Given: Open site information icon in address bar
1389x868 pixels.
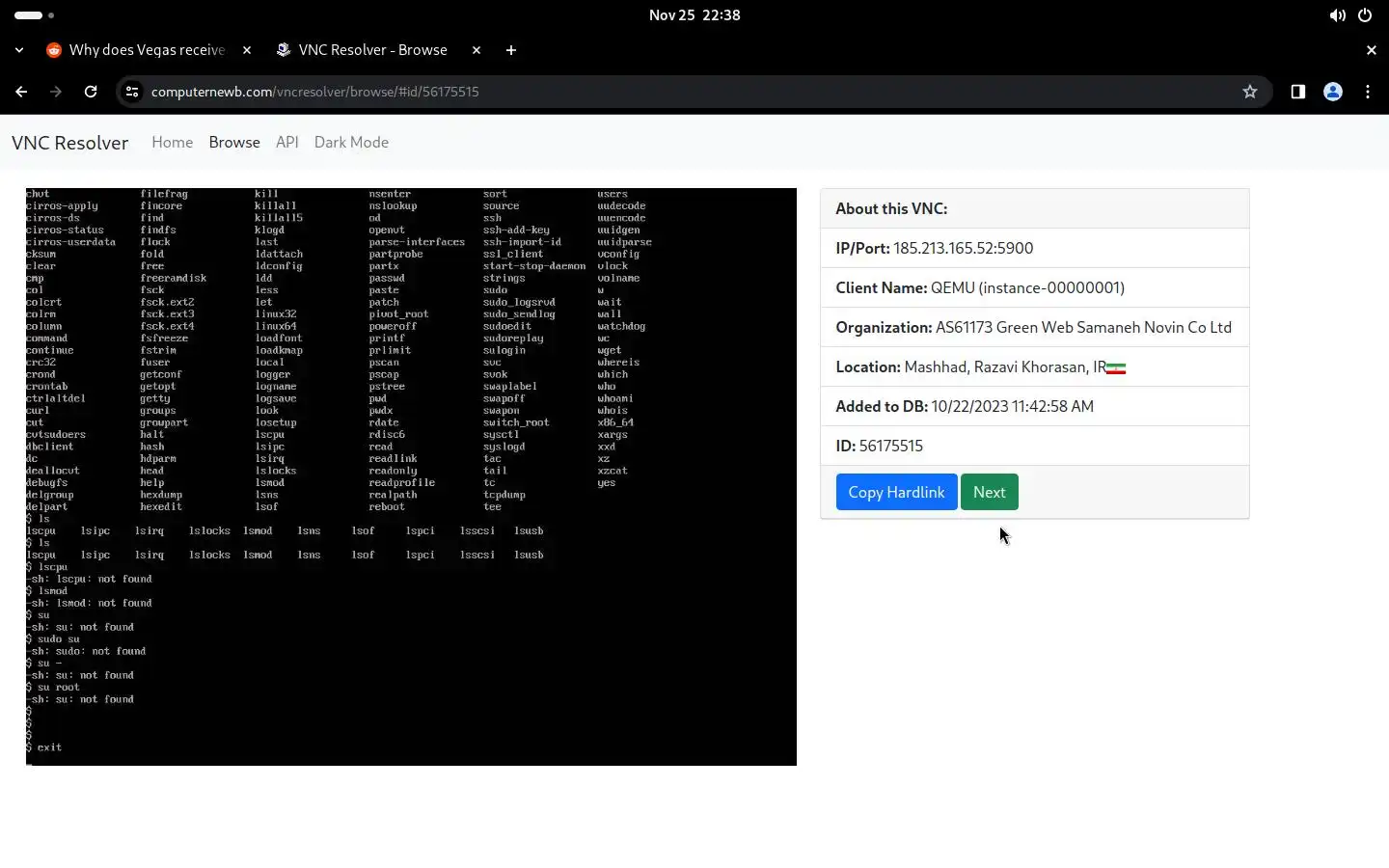Looking at the screenshot, I should (132, 92).
